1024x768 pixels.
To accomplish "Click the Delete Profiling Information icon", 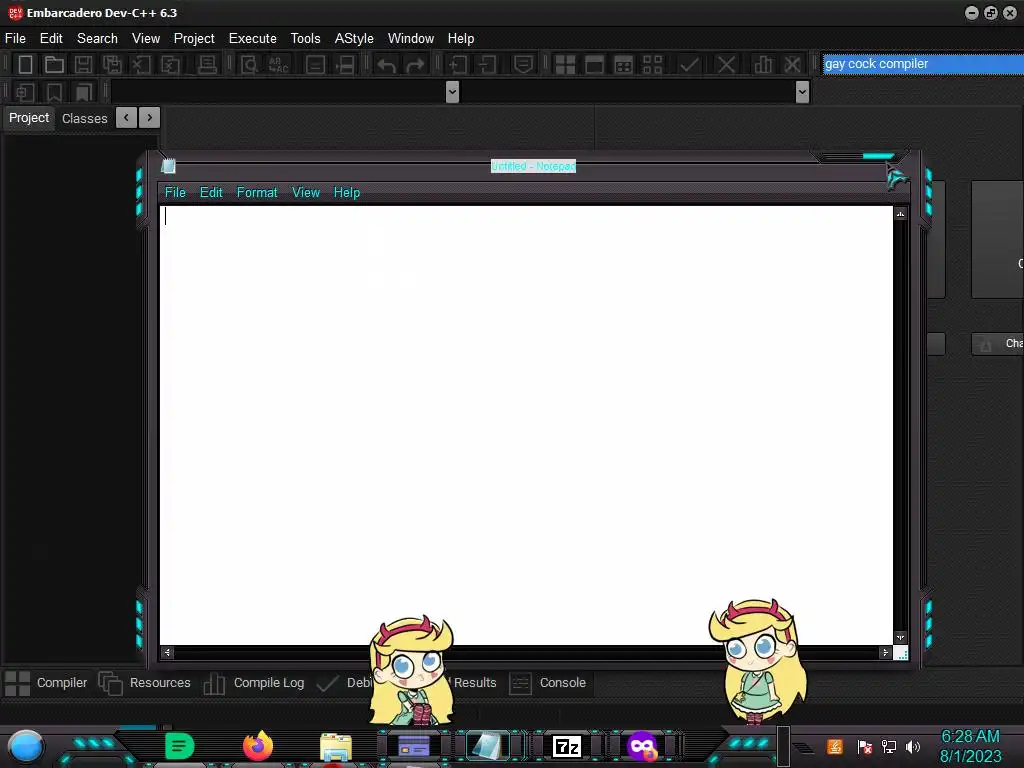I will 792,64.
